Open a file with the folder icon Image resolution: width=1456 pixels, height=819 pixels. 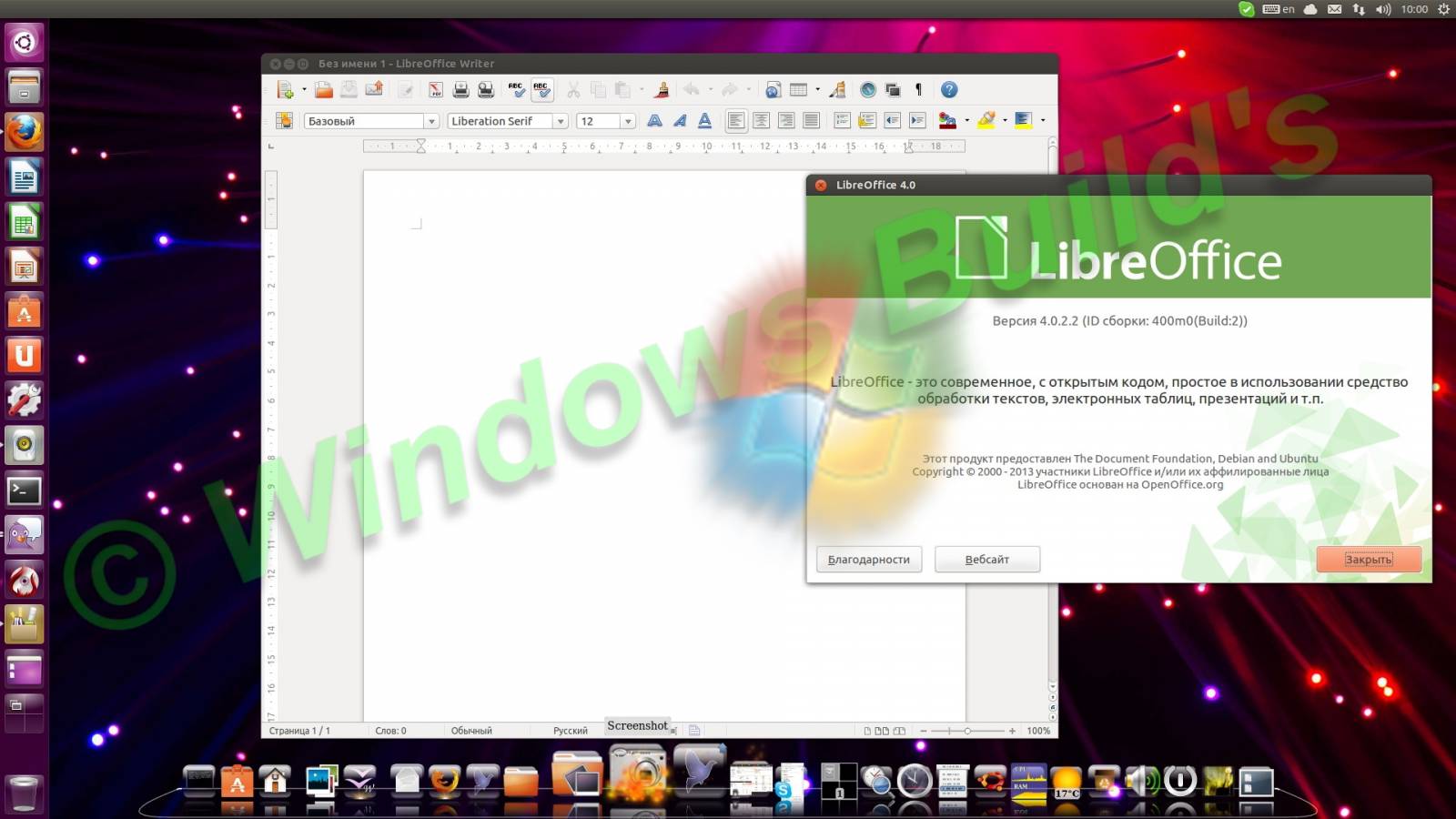coord(323,90)
